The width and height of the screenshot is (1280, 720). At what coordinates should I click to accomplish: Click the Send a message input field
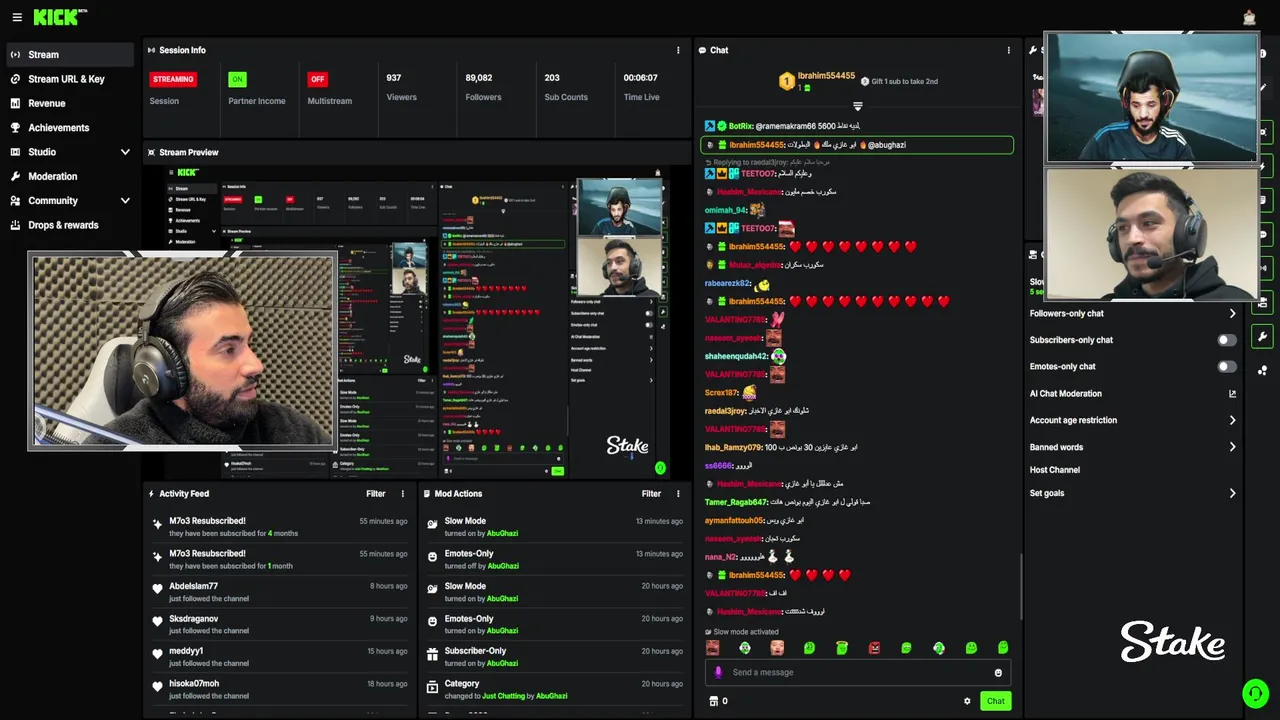tap(857, 672)
